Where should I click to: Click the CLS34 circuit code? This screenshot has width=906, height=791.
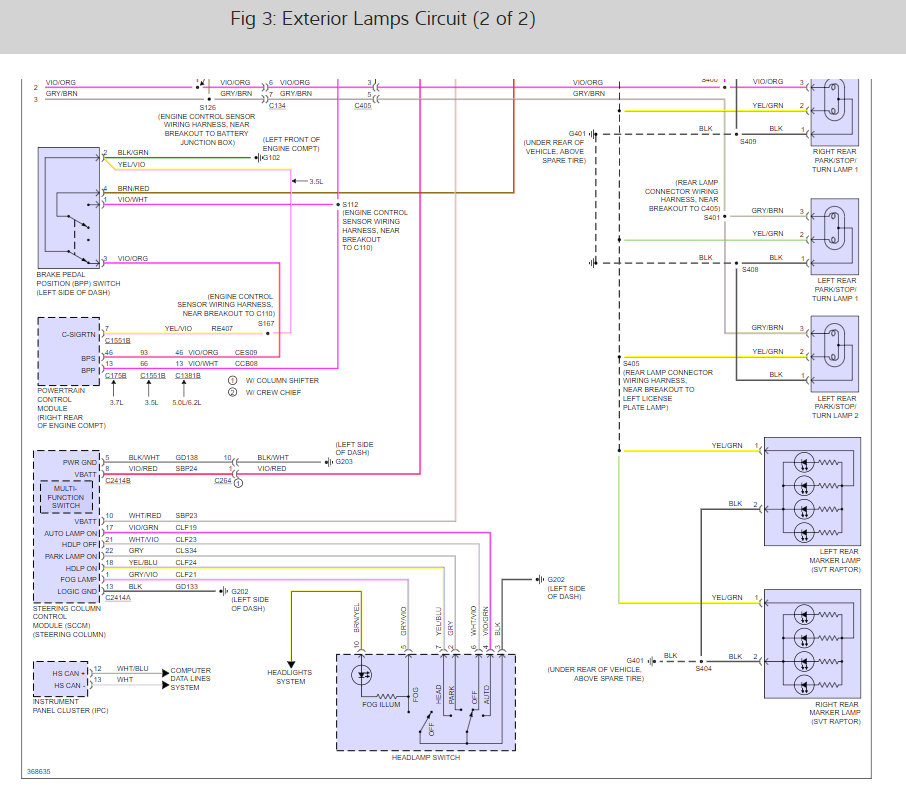click(x=186, y=551)
